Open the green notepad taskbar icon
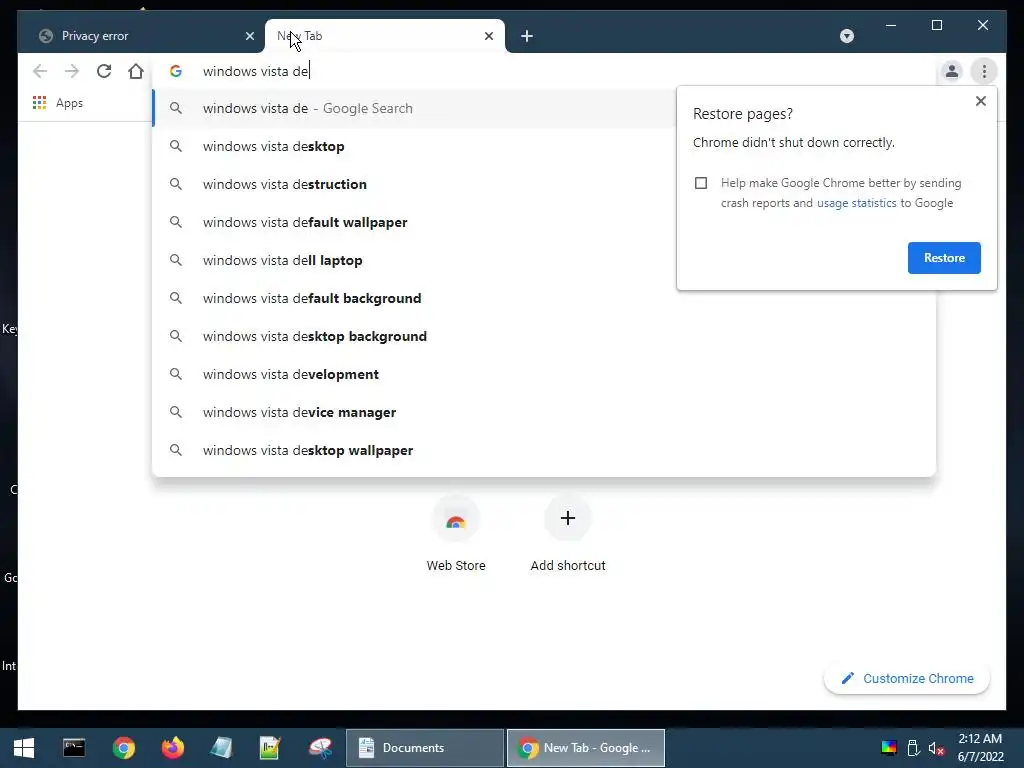The image size is (1024, 768). [x=270, y=748]
